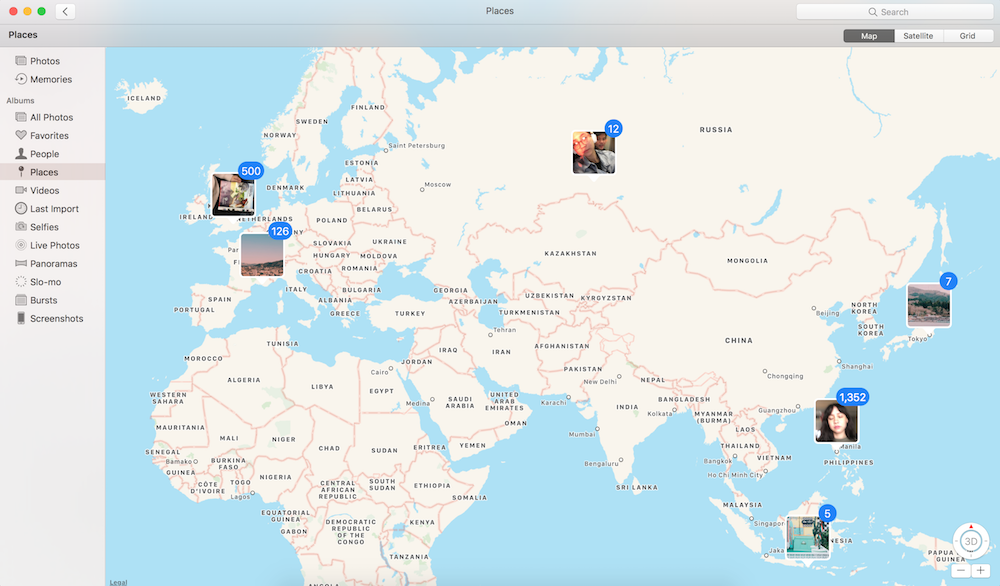Image resolution: width=1000 pixels, height=586 pixels.
Task: Switch to Grid view
Action: (967, 36)
